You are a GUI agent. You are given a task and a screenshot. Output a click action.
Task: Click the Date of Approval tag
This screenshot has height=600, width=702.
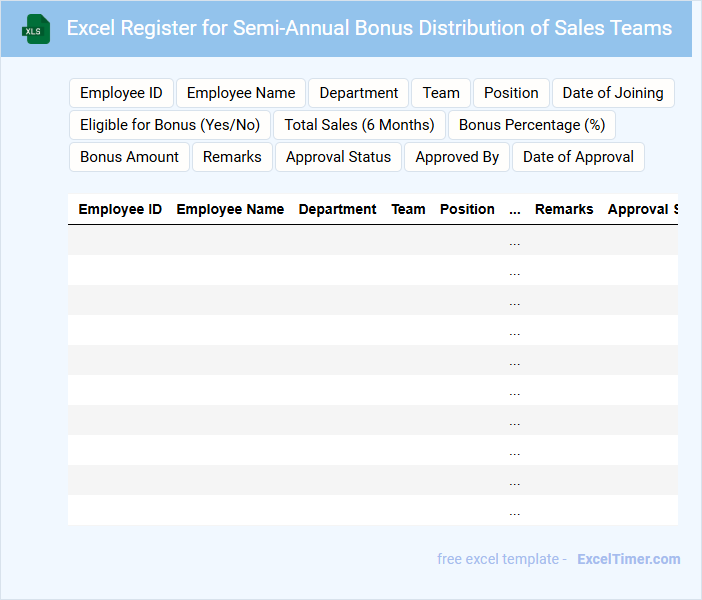click(x=578, y=157)
